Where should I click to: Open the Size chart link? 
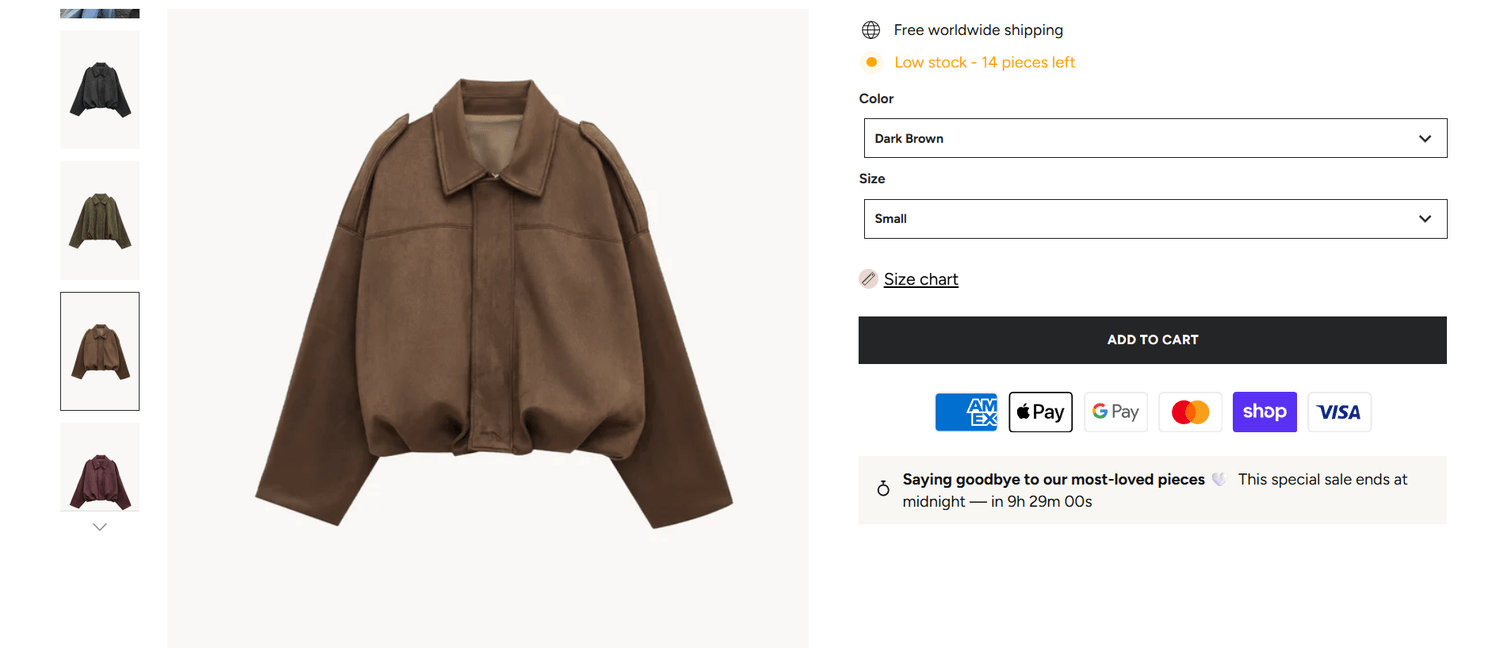tap(921, 279)
